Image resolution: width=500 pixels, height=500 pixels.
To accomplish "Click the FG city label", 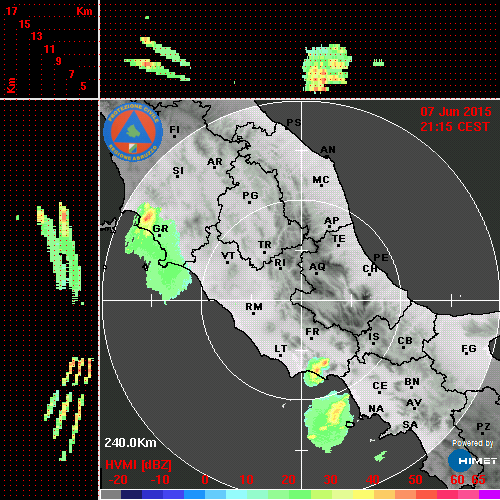I will (469, 349).
